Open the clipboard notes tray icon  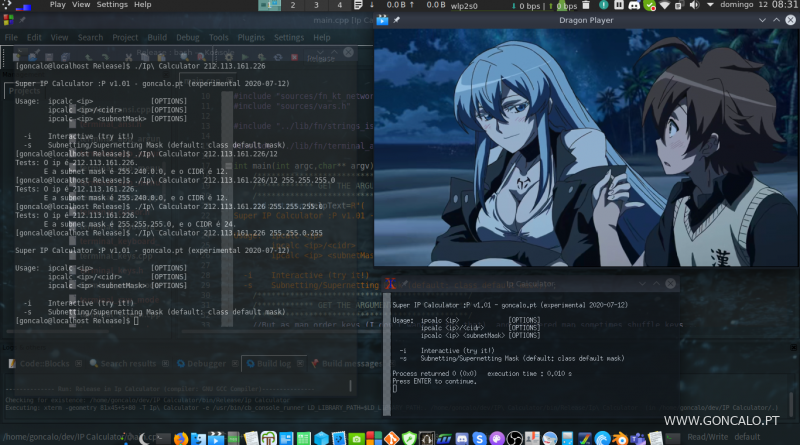tap(358, 5)
